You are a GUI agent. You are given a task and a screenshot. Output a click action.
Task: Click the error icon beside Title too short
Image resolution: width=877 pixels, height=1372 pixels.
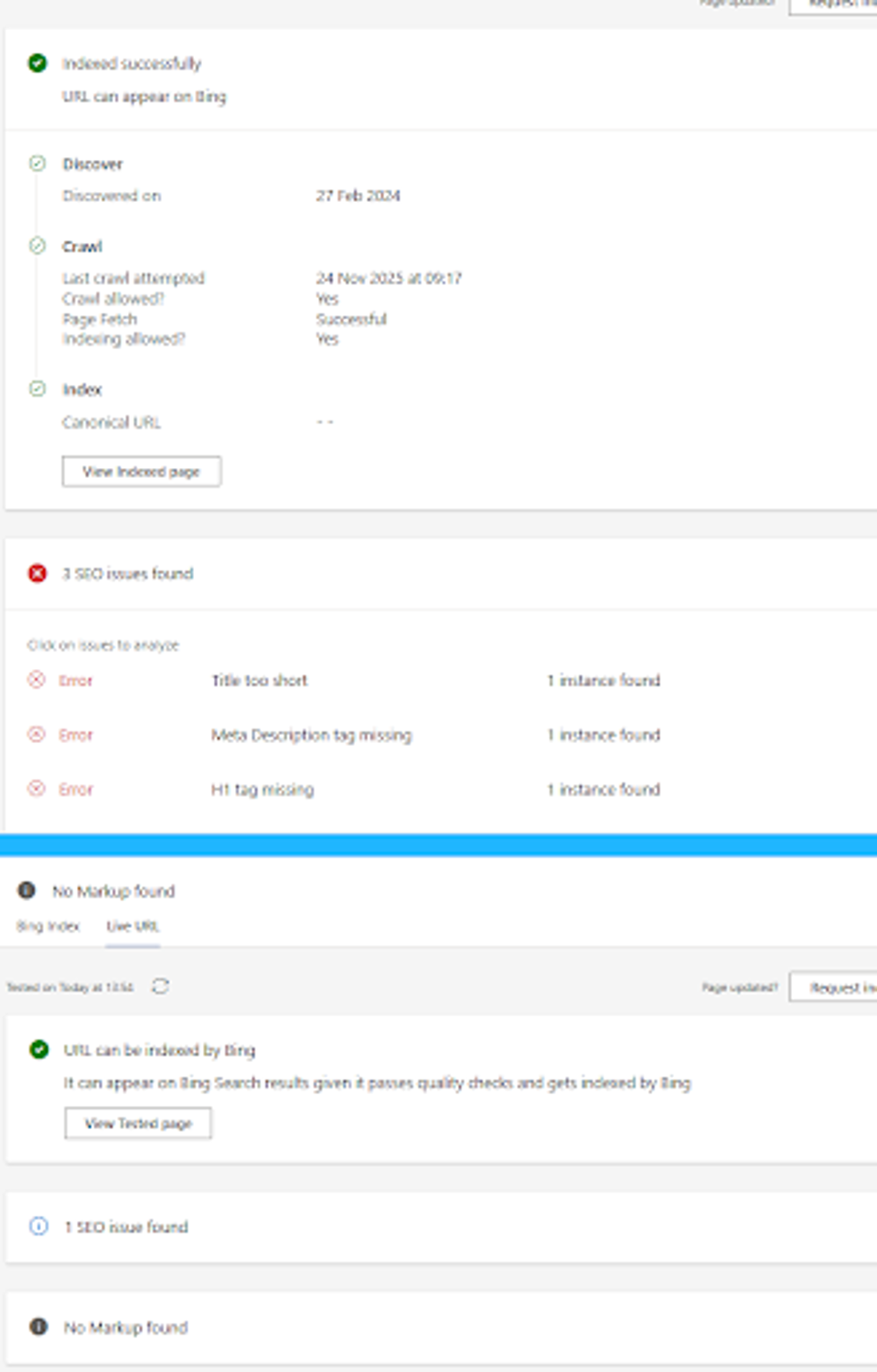tap(35, 681)
